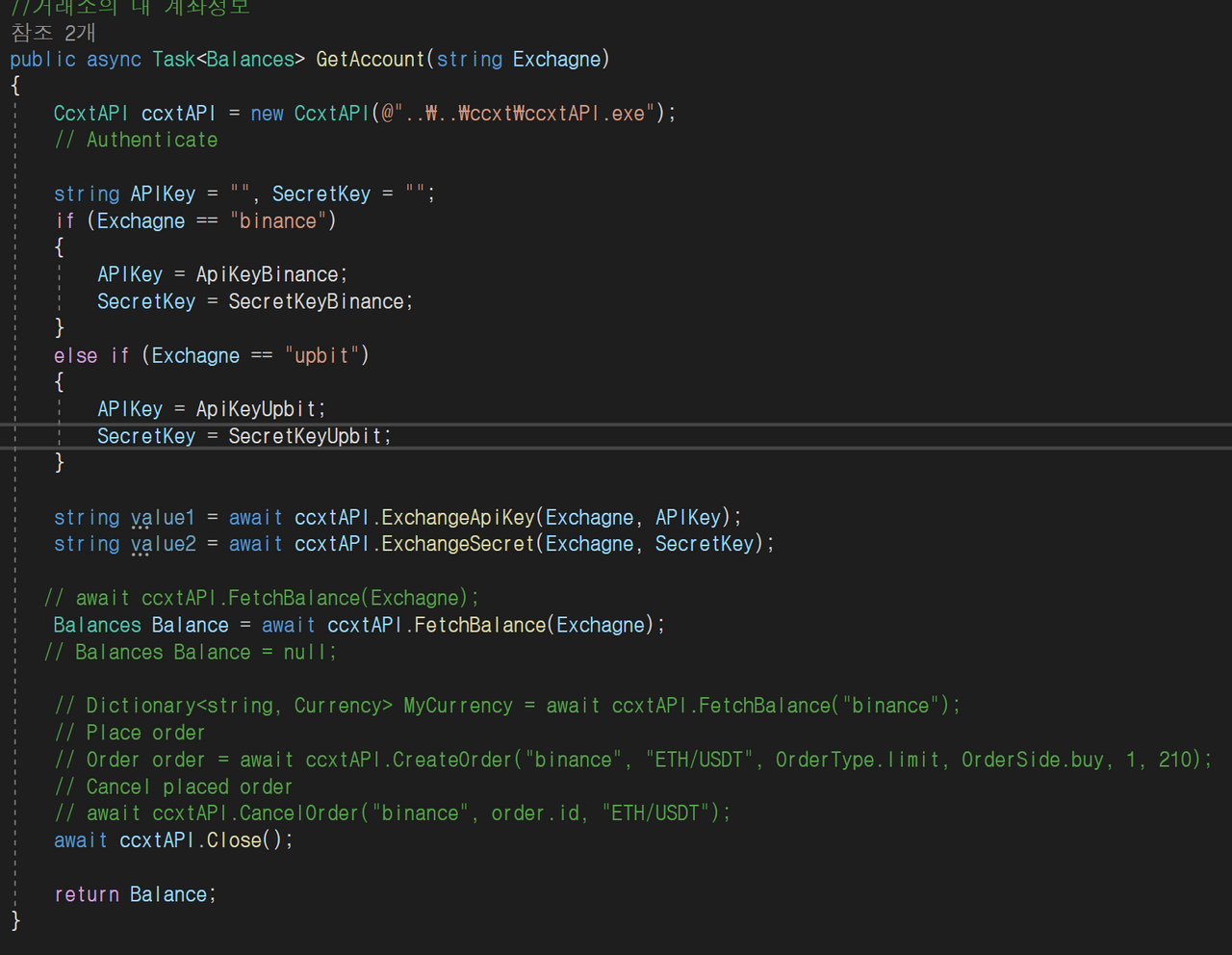The width and height of the screenshot is (1232, 955).
Task: Click the "// Balances Balance = null;" comment
Action: [x=191, y=653]
